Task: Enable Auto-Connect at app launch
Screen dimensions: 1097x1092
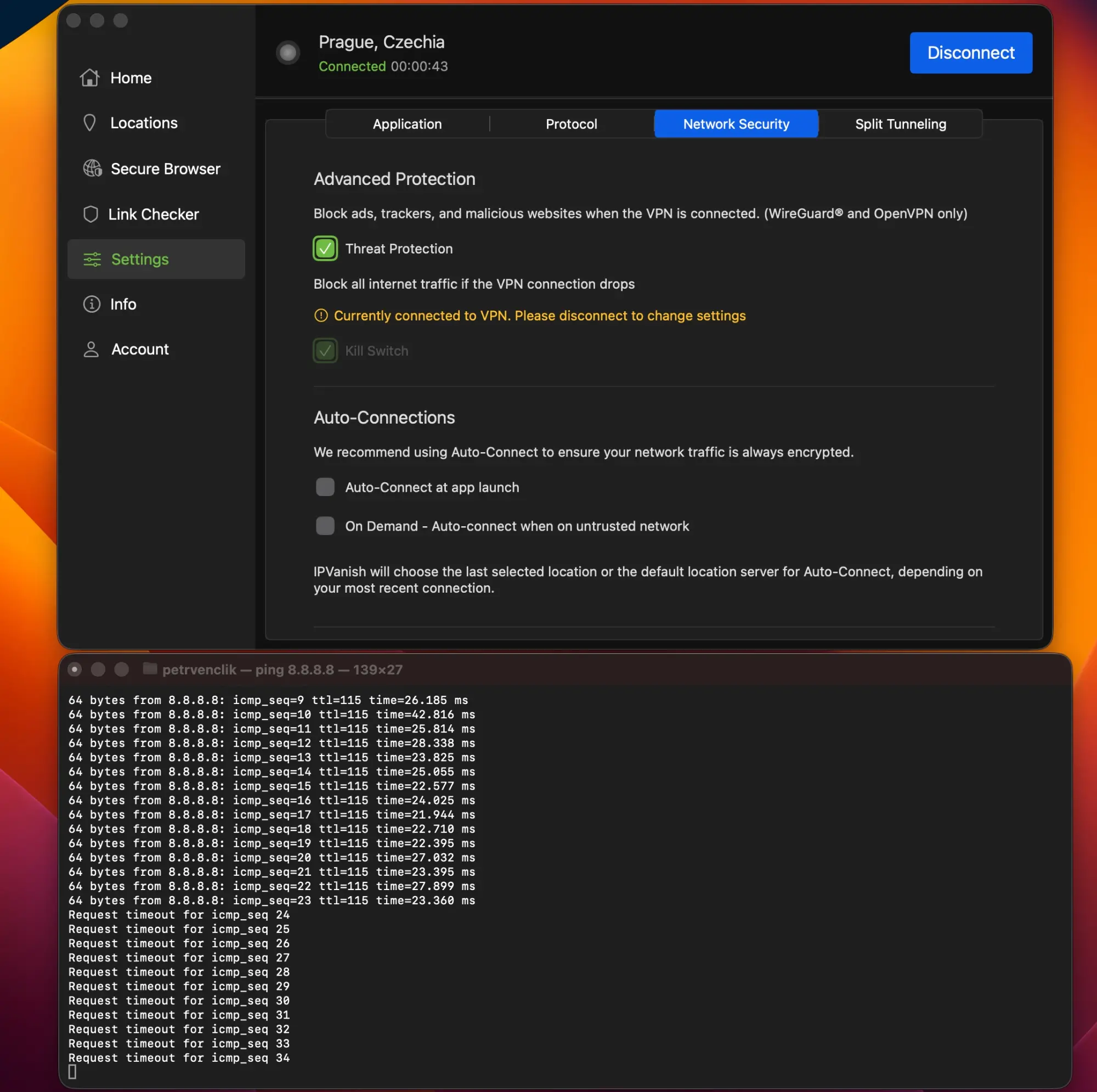Action: [x=325, y=487]
